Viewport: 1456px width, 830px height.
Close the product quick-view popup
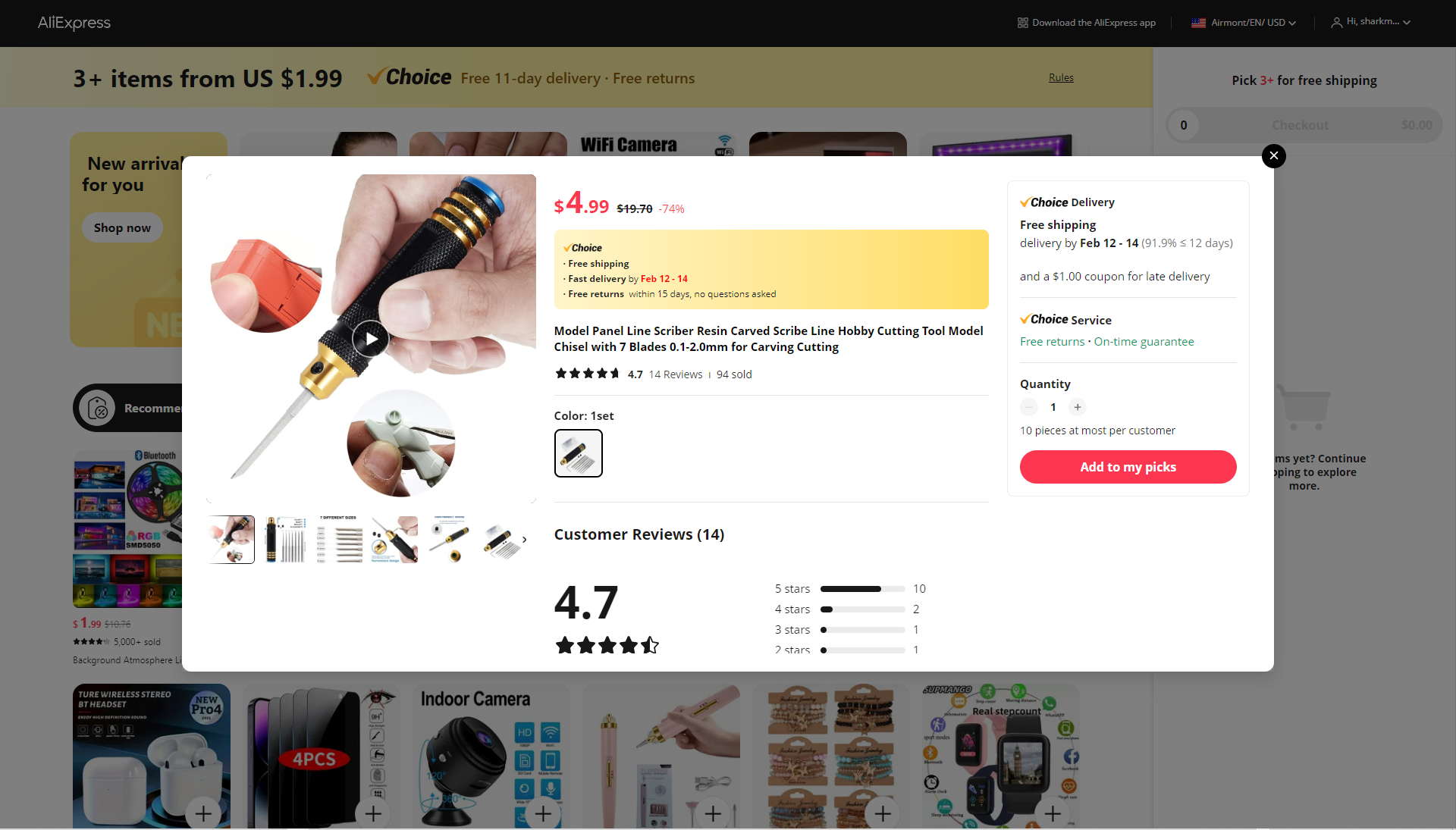(x=1274, y=156)
